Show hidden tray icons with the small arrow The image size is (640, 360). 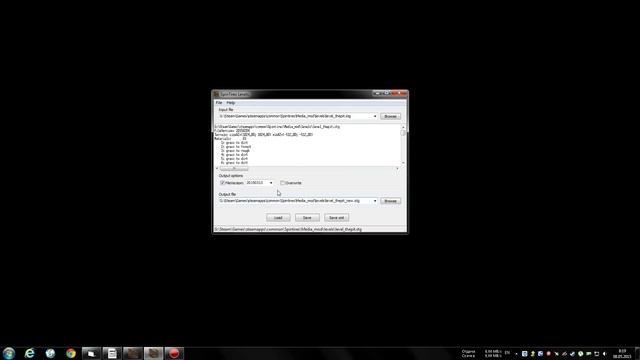516,354
